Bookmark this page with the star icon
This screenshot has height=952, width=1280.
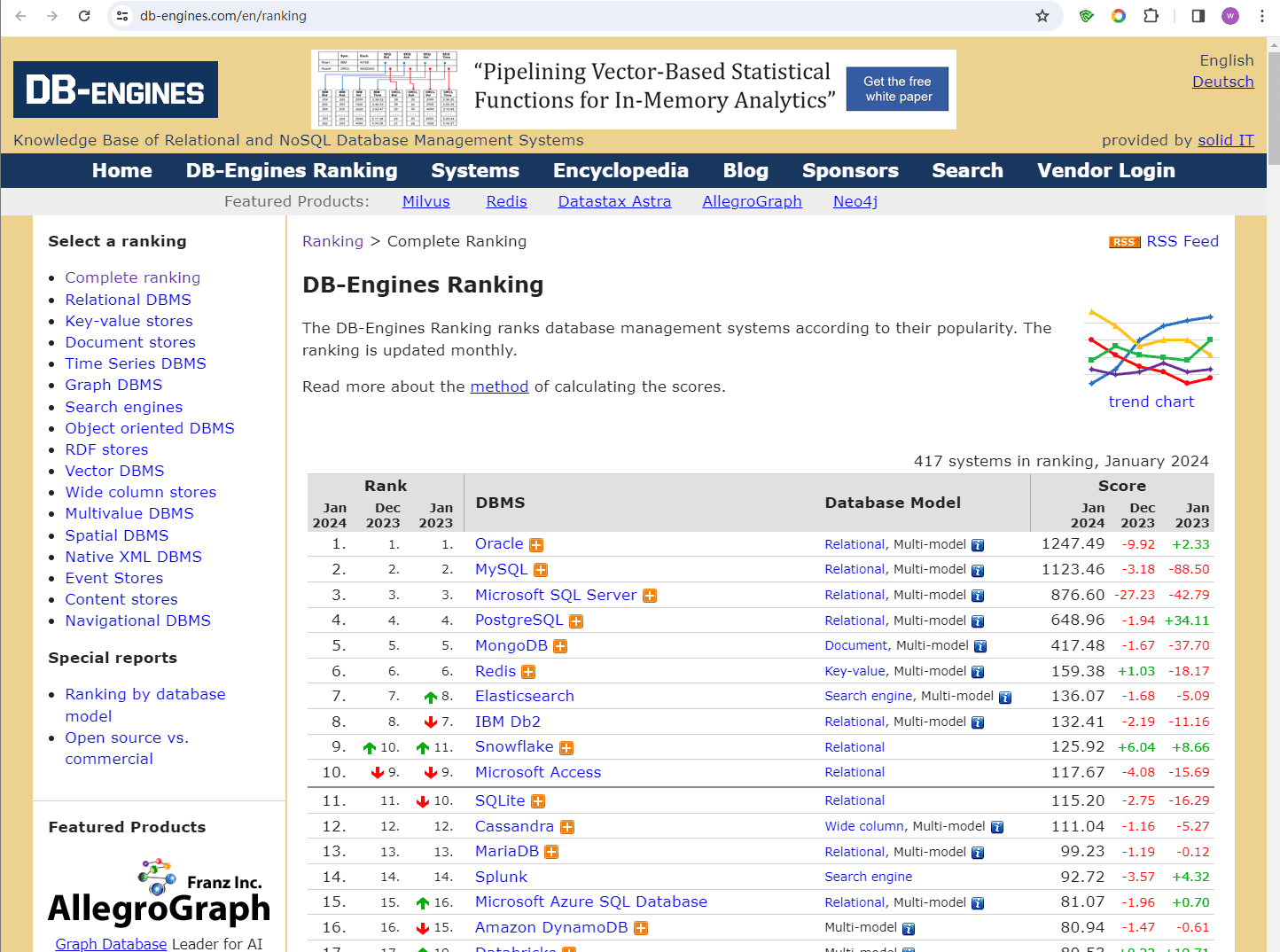click(x=1042, y=16)
